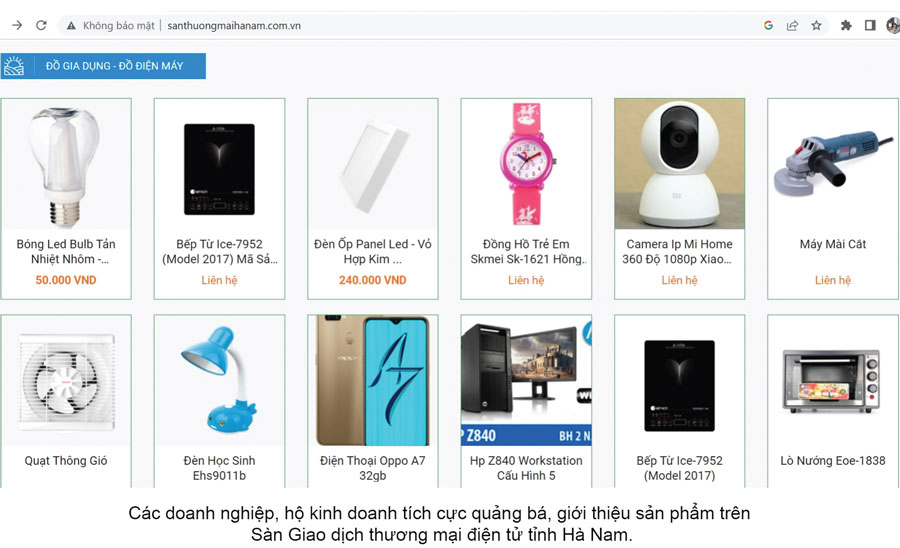
Task: Select the Đồng Hồ Trẻ Em Skmei watch image
Action: (x=526, y=164)
